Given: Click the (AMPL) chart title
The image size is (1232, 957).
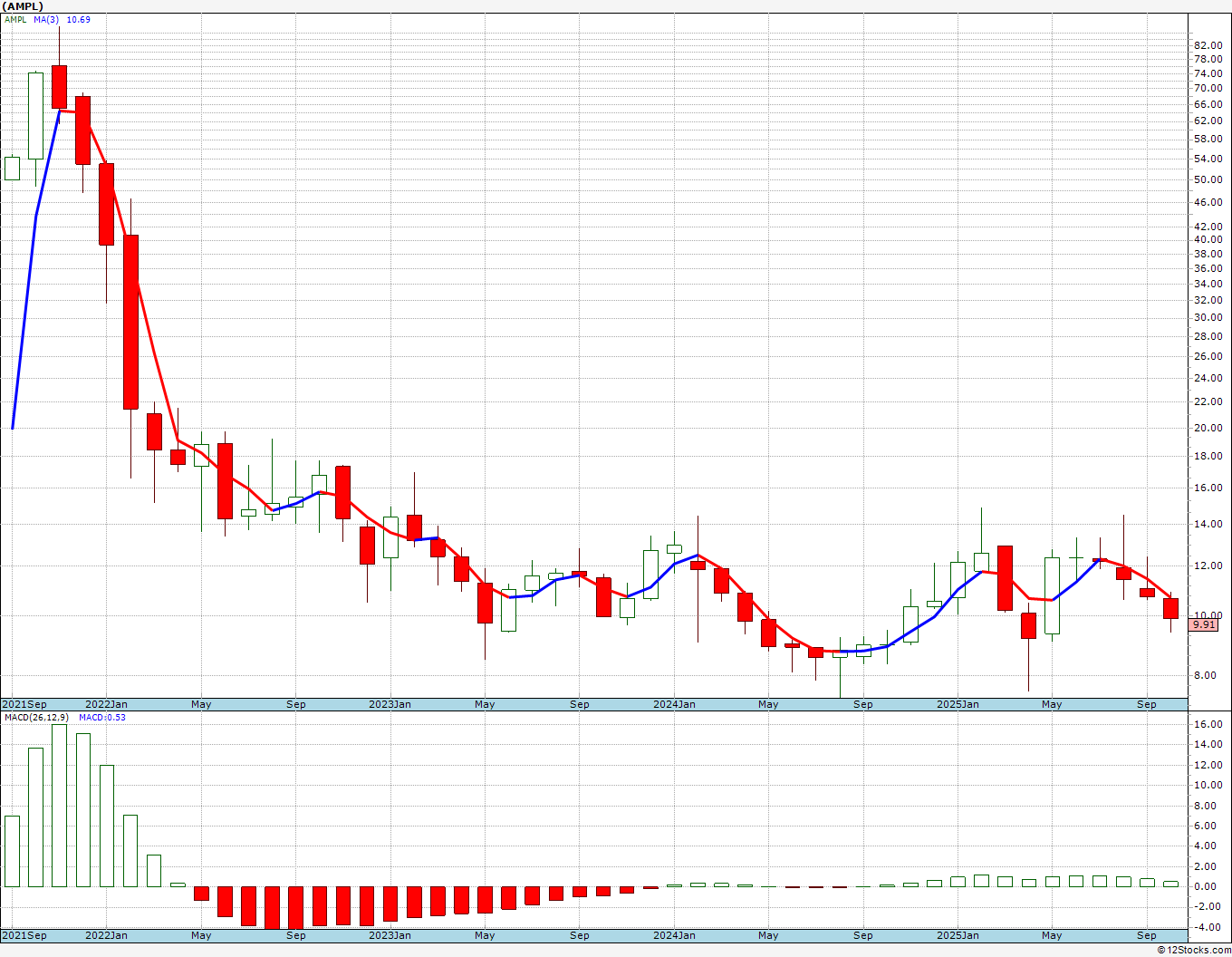Looking at the screenshot, I should [x=24, y=6].
